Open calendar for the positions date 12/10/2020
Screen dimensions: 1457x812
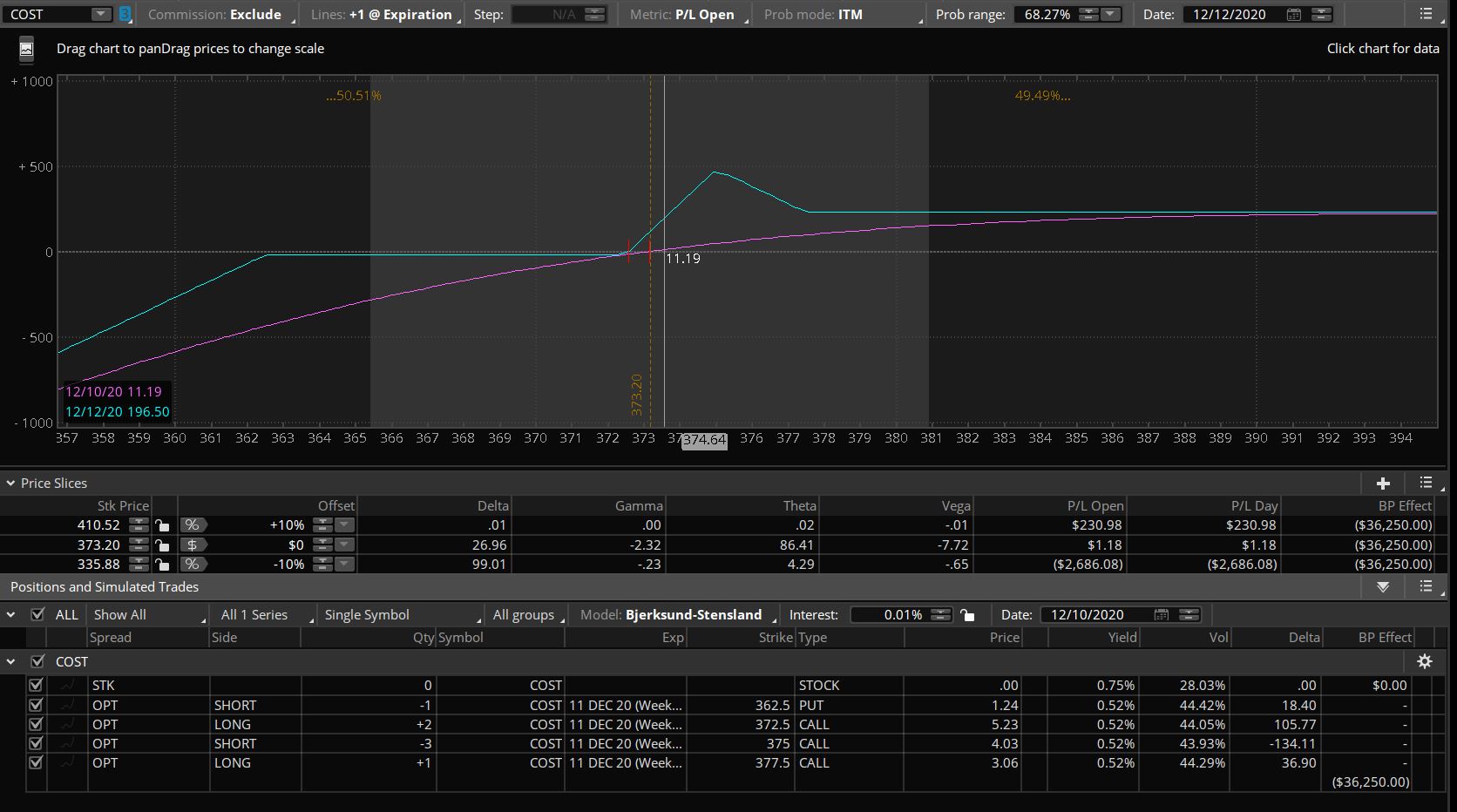click(x=1161, y=615)
